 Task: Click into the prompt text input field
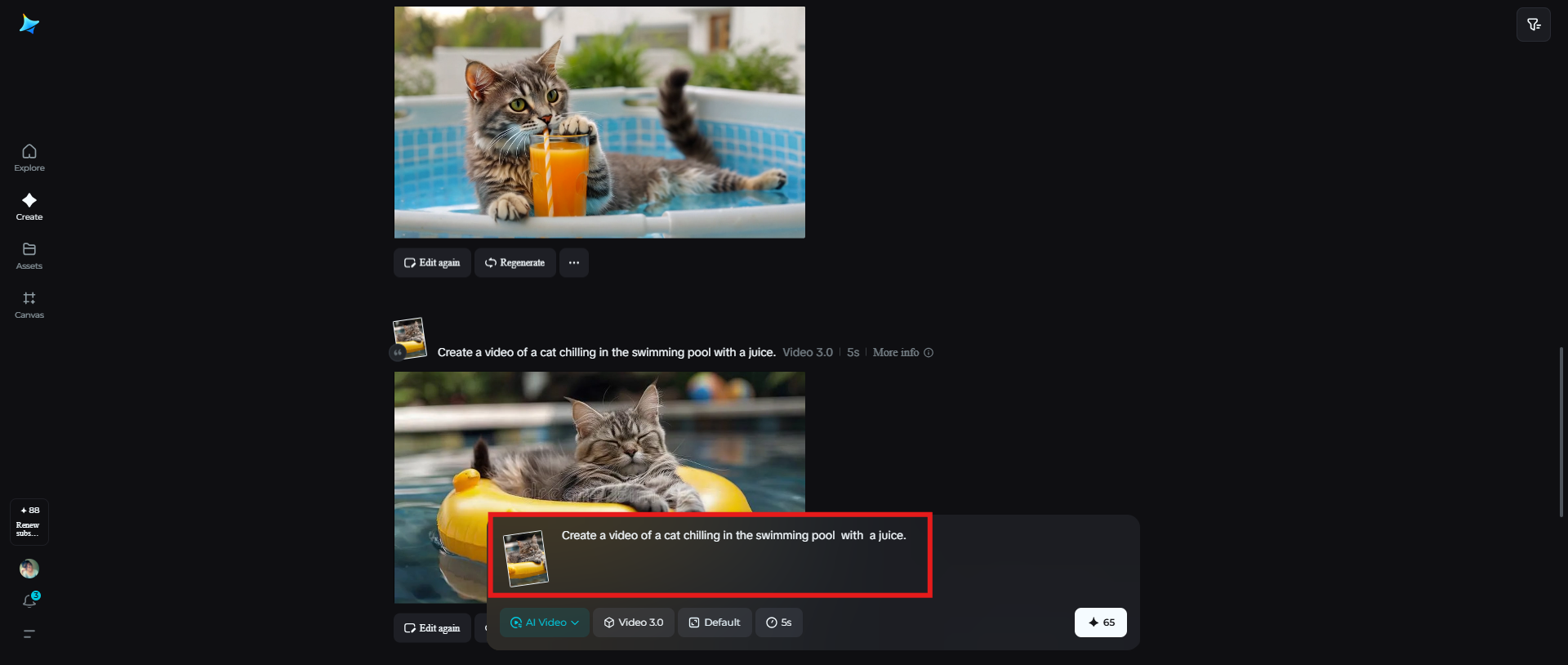pos(733,536)
